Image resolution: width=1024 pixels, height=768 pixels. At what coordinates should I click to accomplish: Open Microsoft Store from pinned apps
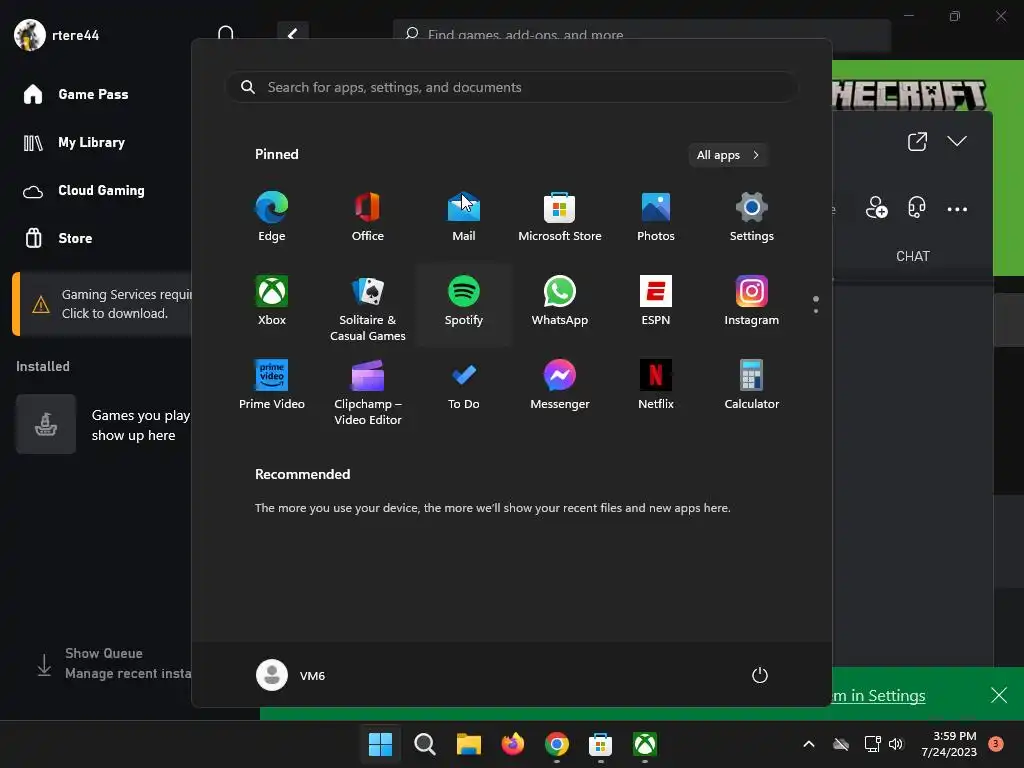click(x=560, y=217)
